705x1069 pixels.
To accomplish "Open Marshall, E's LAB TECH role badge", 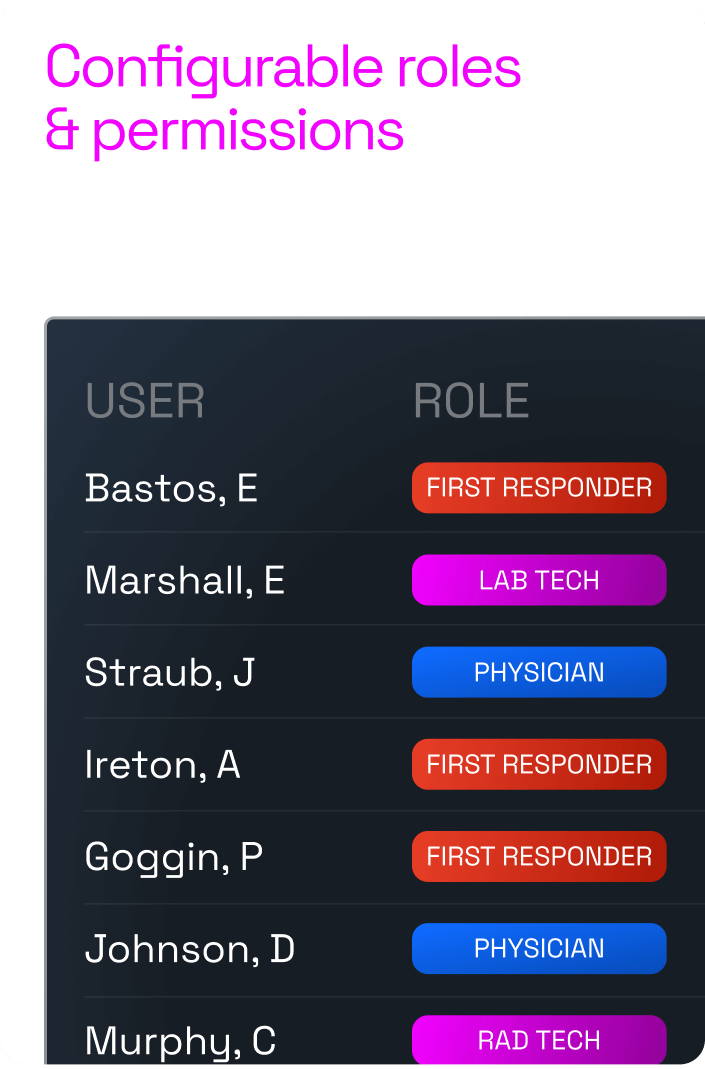I will click(539, 580).
